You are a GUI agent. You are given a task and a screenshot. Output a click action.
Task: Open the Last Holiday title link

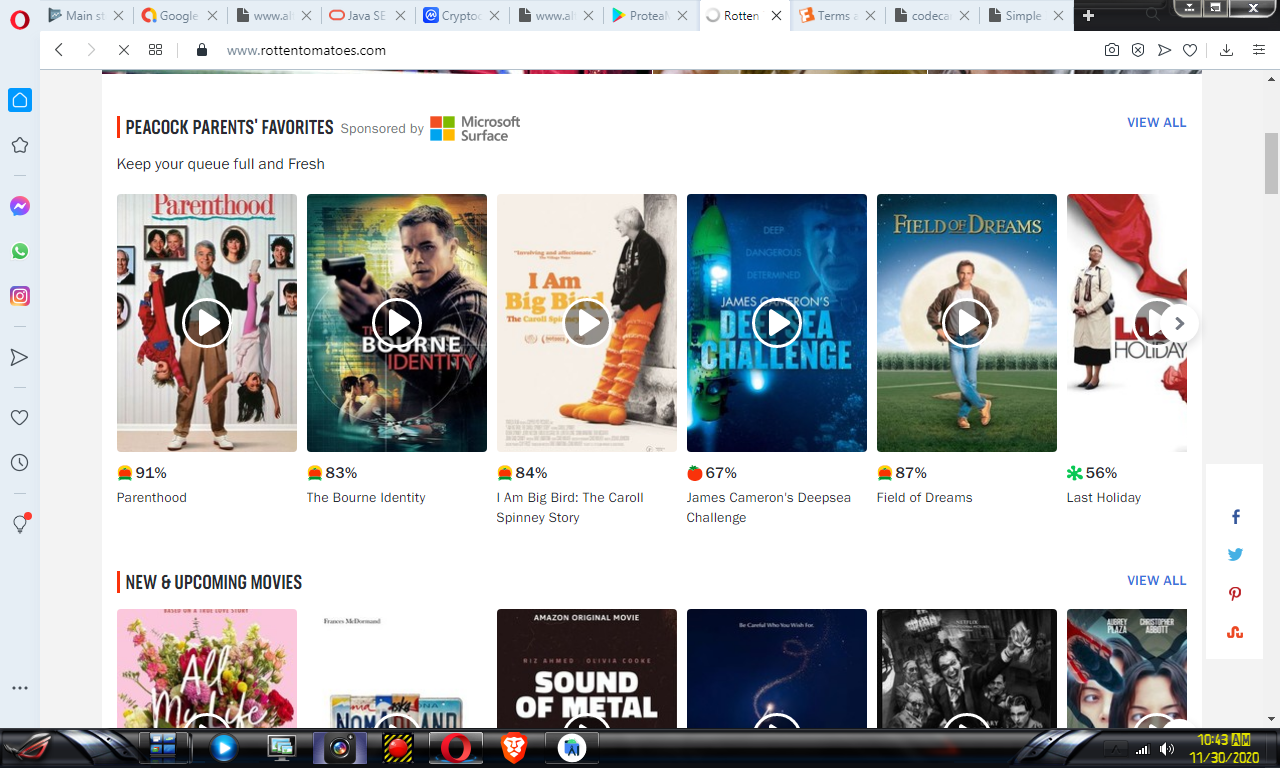1104,498
